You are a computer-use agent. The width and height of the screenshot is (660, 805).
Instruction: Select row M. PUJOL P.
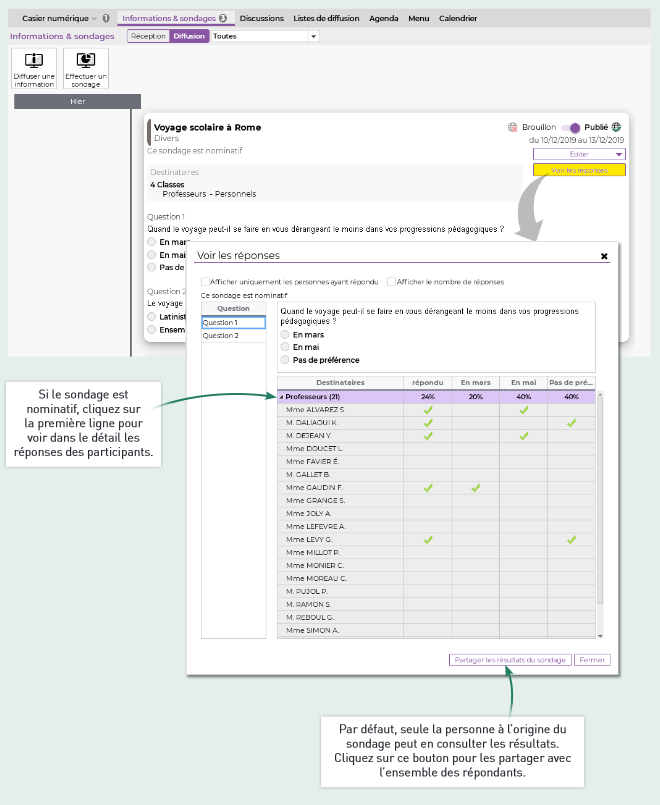coord(436,591)
